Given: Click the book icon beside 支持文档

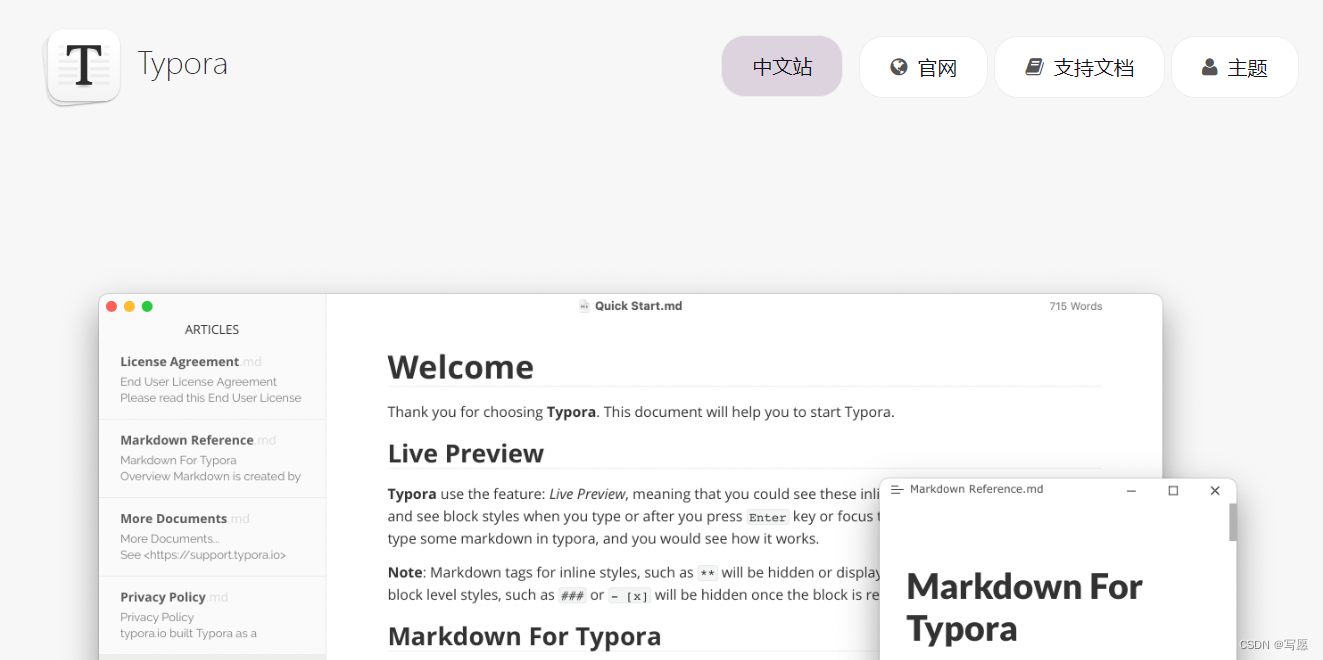Looking at the screenshot, I should click(1035, 67).
